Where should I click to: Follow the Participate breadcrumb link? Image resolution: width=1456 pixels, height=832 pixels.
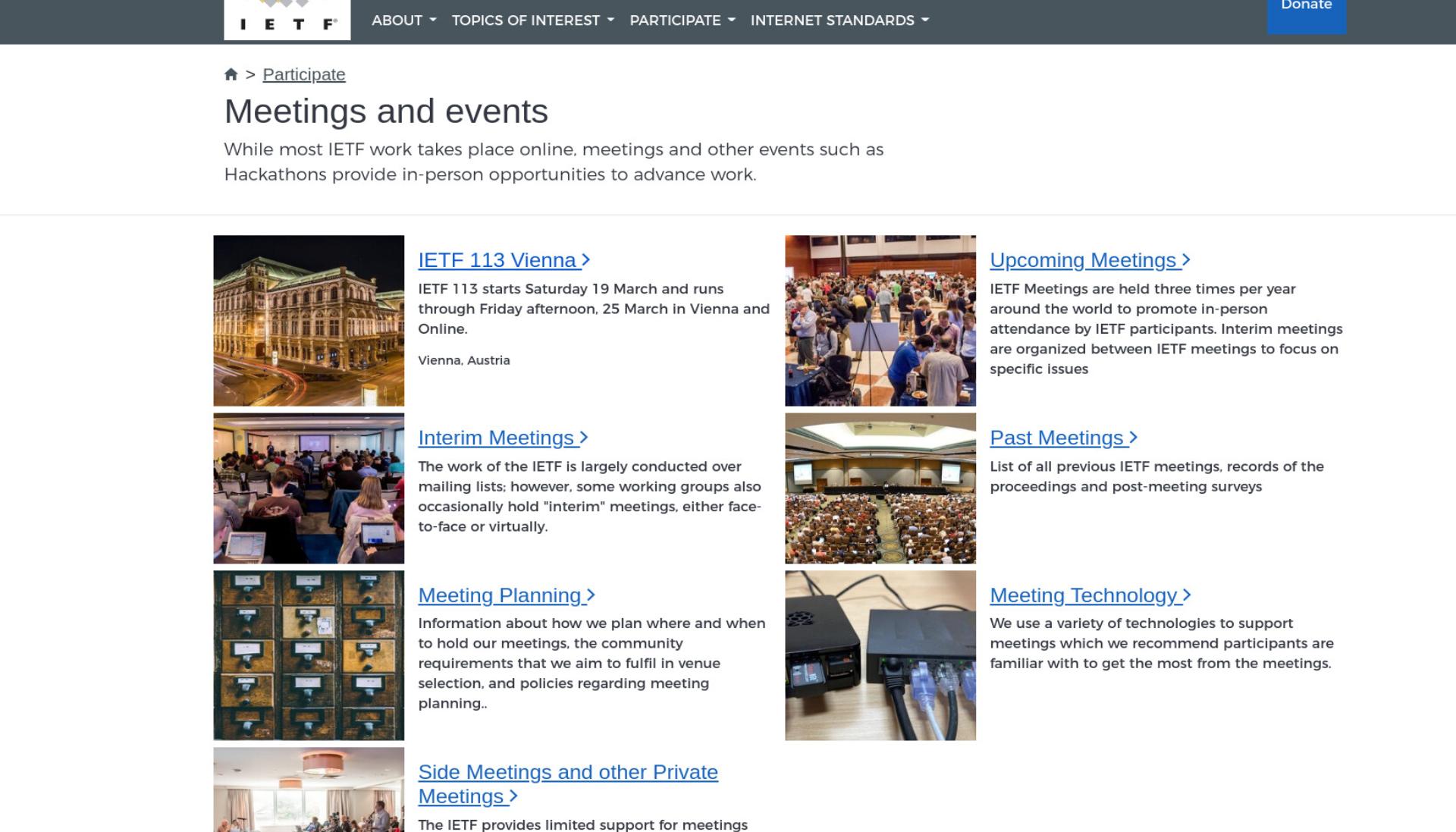click(304, 74)
